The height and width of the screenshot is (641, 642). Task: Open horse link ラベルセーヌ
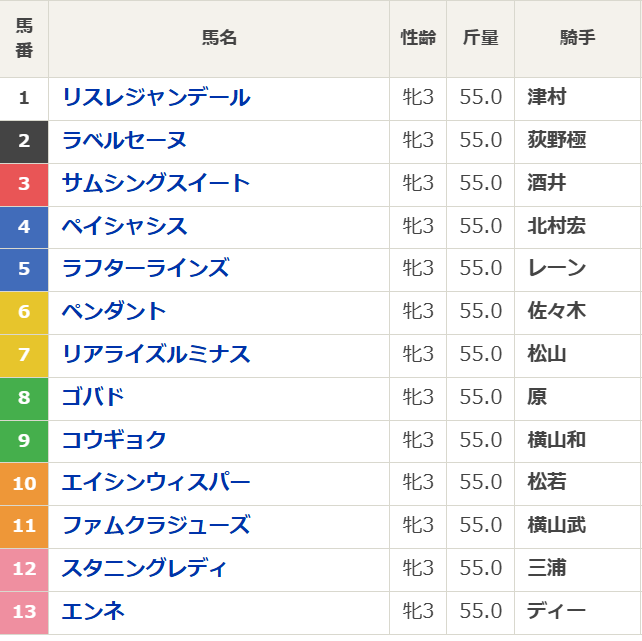click(x=124, y=141)
